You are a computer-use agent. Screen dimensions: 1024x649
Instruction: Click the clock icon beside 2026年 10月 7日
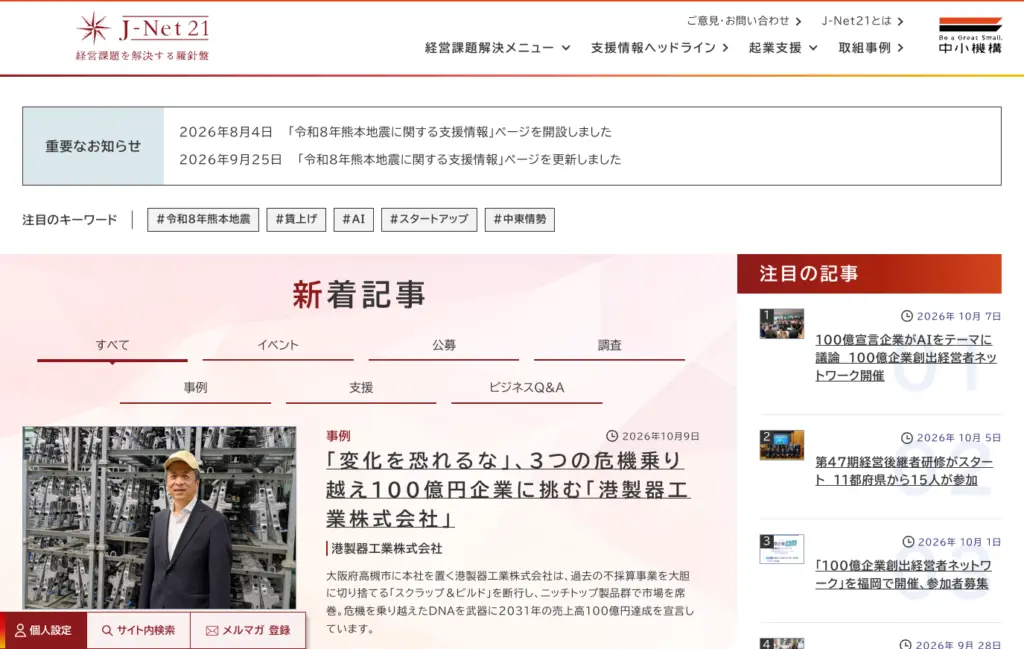click(x=907, y=316)
